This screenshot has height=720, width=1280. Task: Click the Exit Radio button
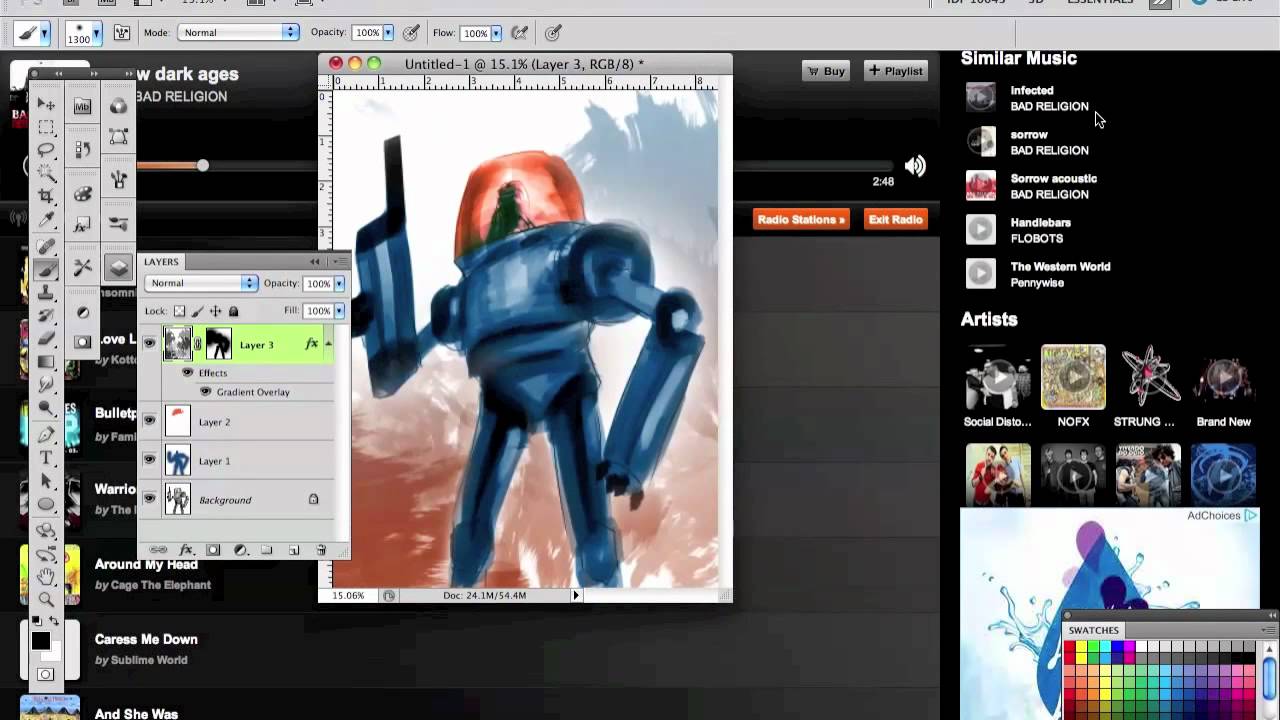[x=895, y=220]
